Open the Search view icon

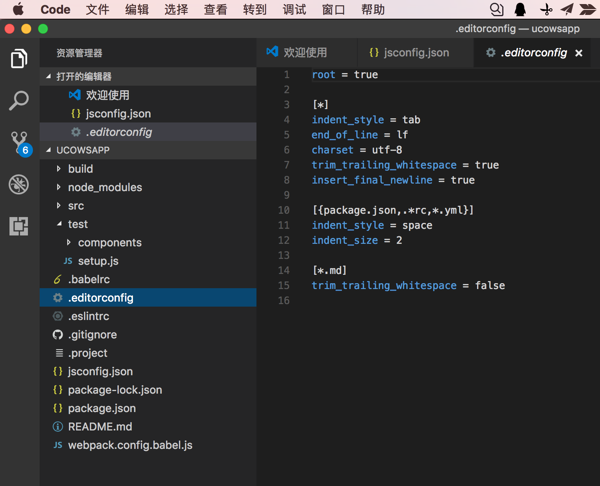[19, 101]
